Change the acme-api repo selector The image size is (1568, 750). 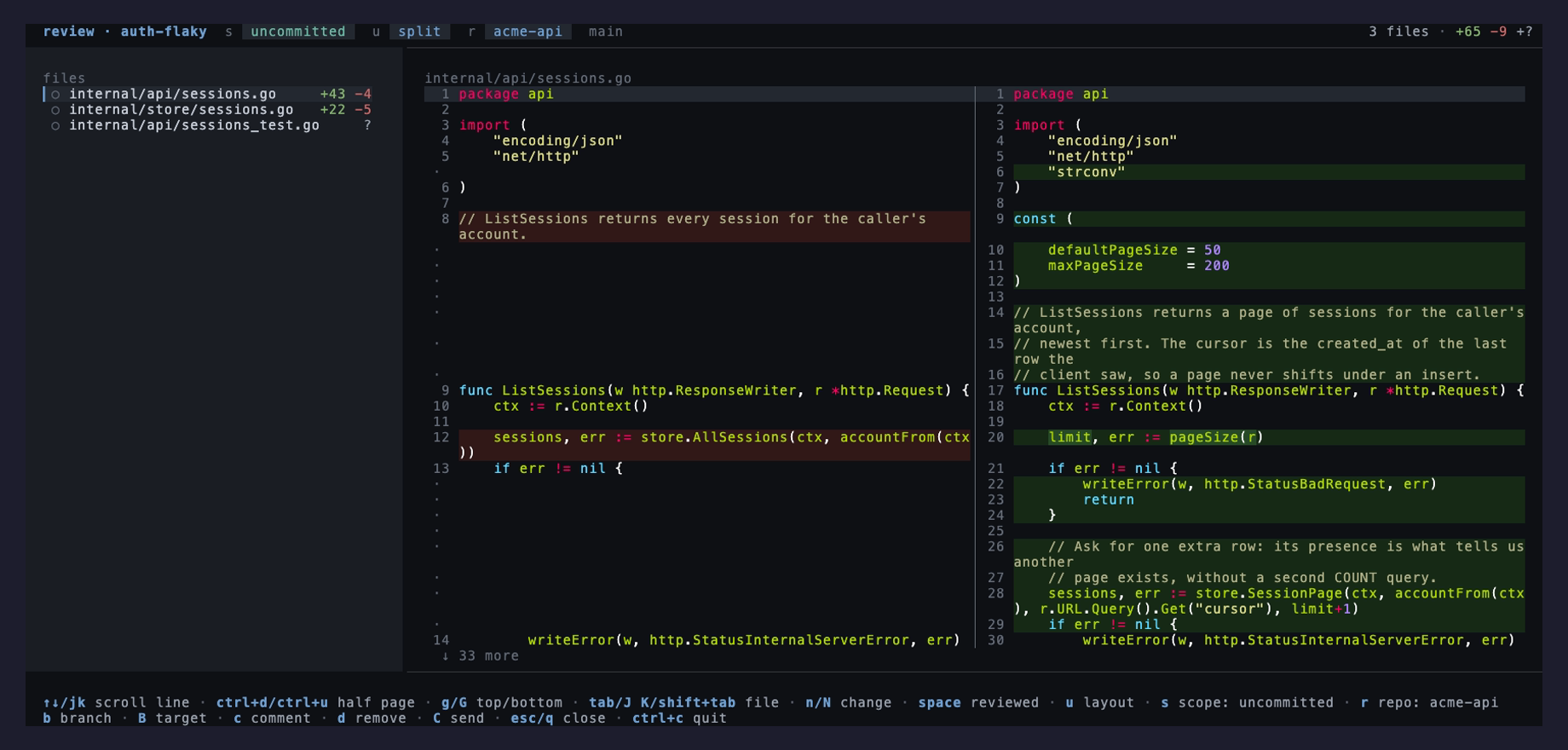[527, 32]
